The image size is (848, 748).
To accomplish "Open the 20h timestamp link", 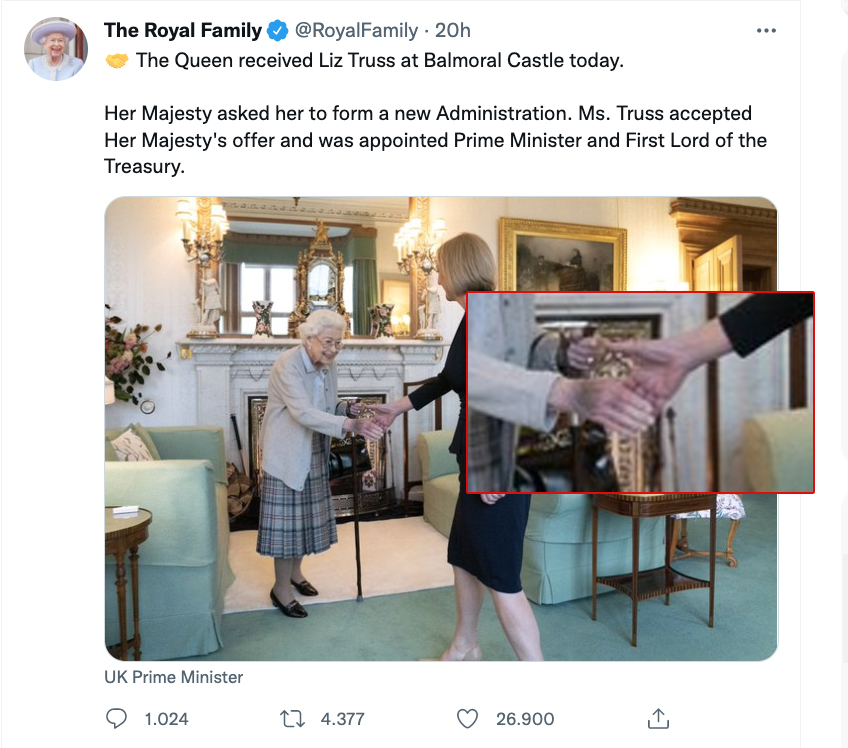I will (x=453, y=31).
